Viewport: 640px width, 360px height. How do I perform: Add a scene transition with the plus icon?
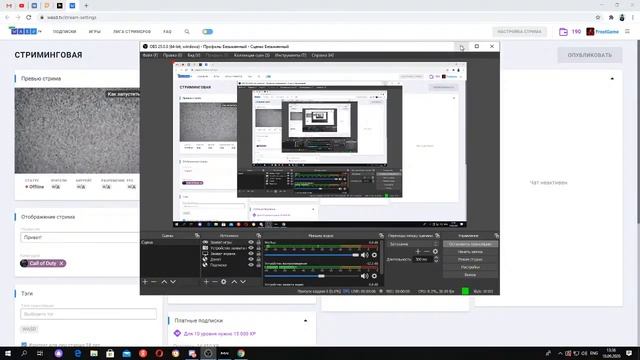pyautogui.click(x=418, y=251)
